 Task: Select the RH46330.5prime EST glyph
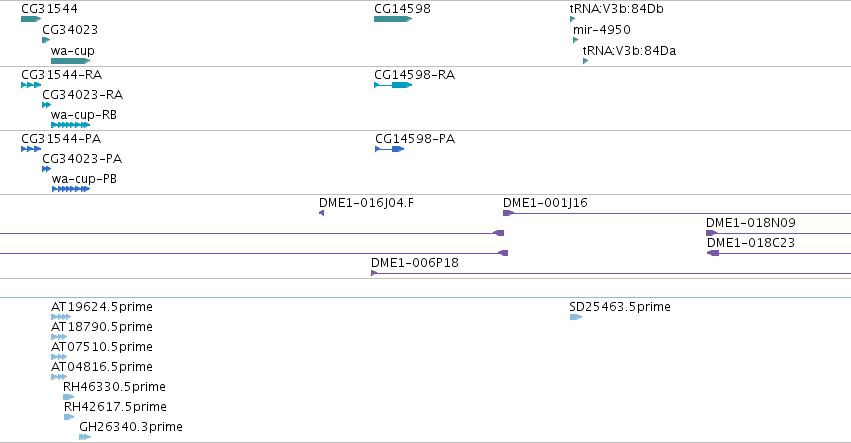68,397
